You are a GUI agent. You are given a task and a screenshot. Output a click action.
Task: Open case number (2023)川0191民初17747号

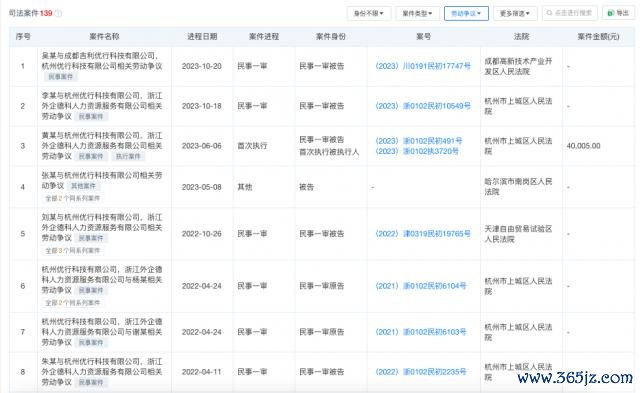(x=423, y=66)
